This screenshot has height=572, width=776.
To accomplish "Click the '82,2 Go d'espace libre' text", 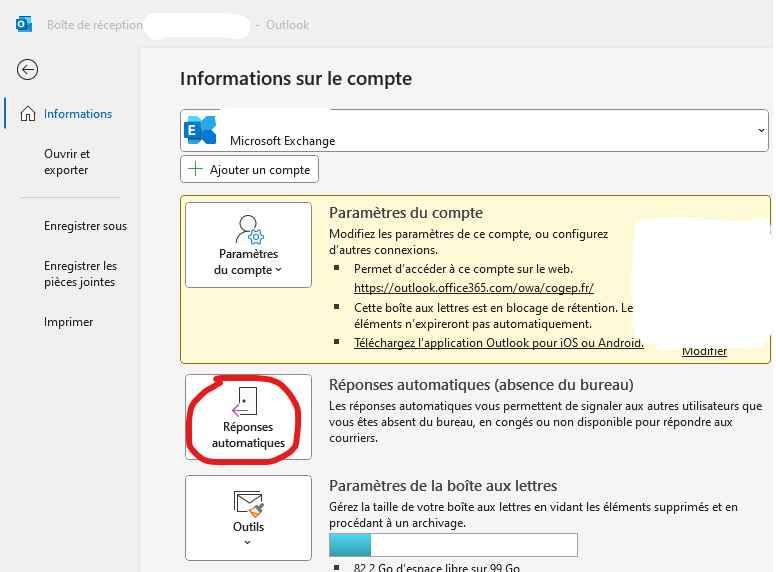I will 437,567.
